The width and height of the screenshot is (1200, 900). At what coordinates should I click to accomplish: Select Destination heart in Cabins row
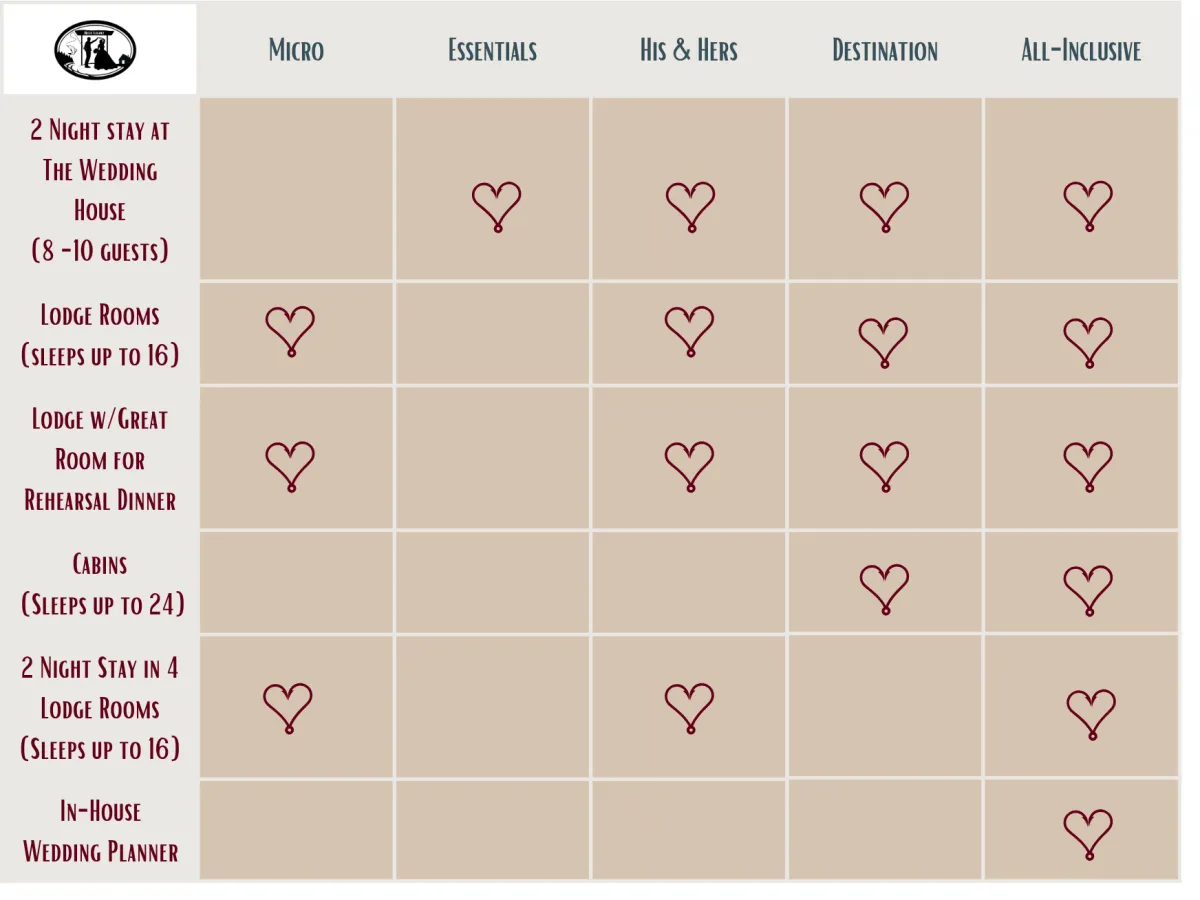click(x=885, y=589)
